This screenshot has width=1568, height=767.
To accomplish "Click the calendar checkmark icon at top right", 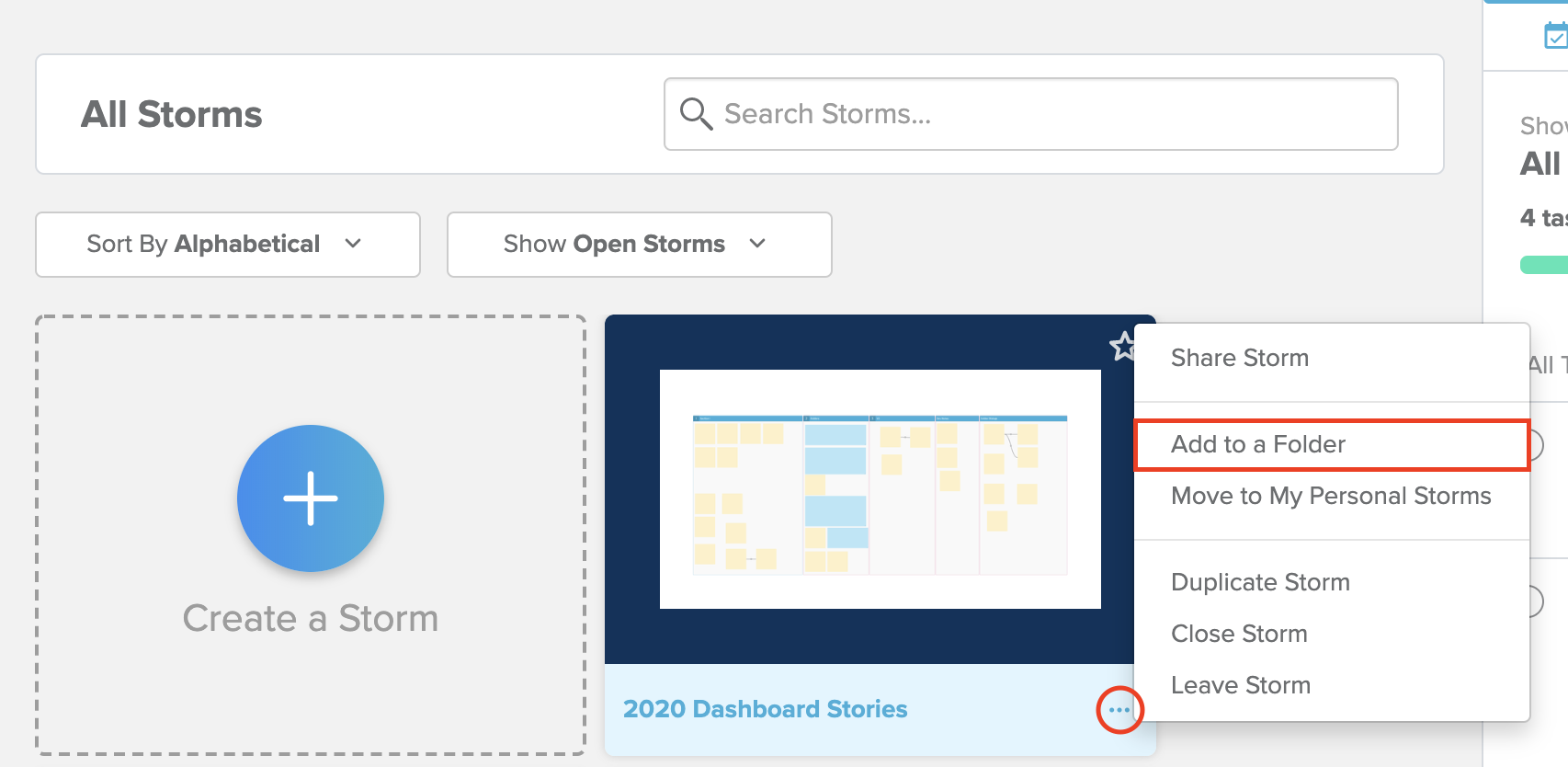I will coord(1555,36).
